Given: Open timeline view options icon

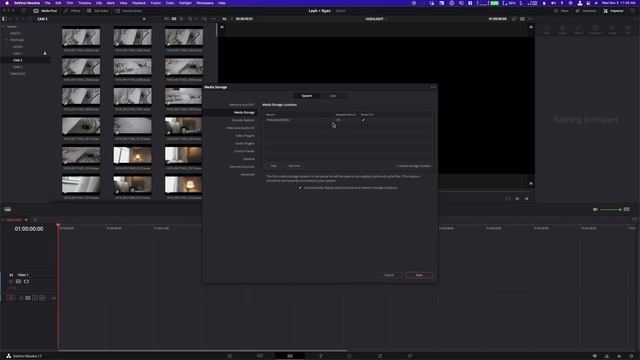Looking at the screenshot, I should [x=8, y=209].
